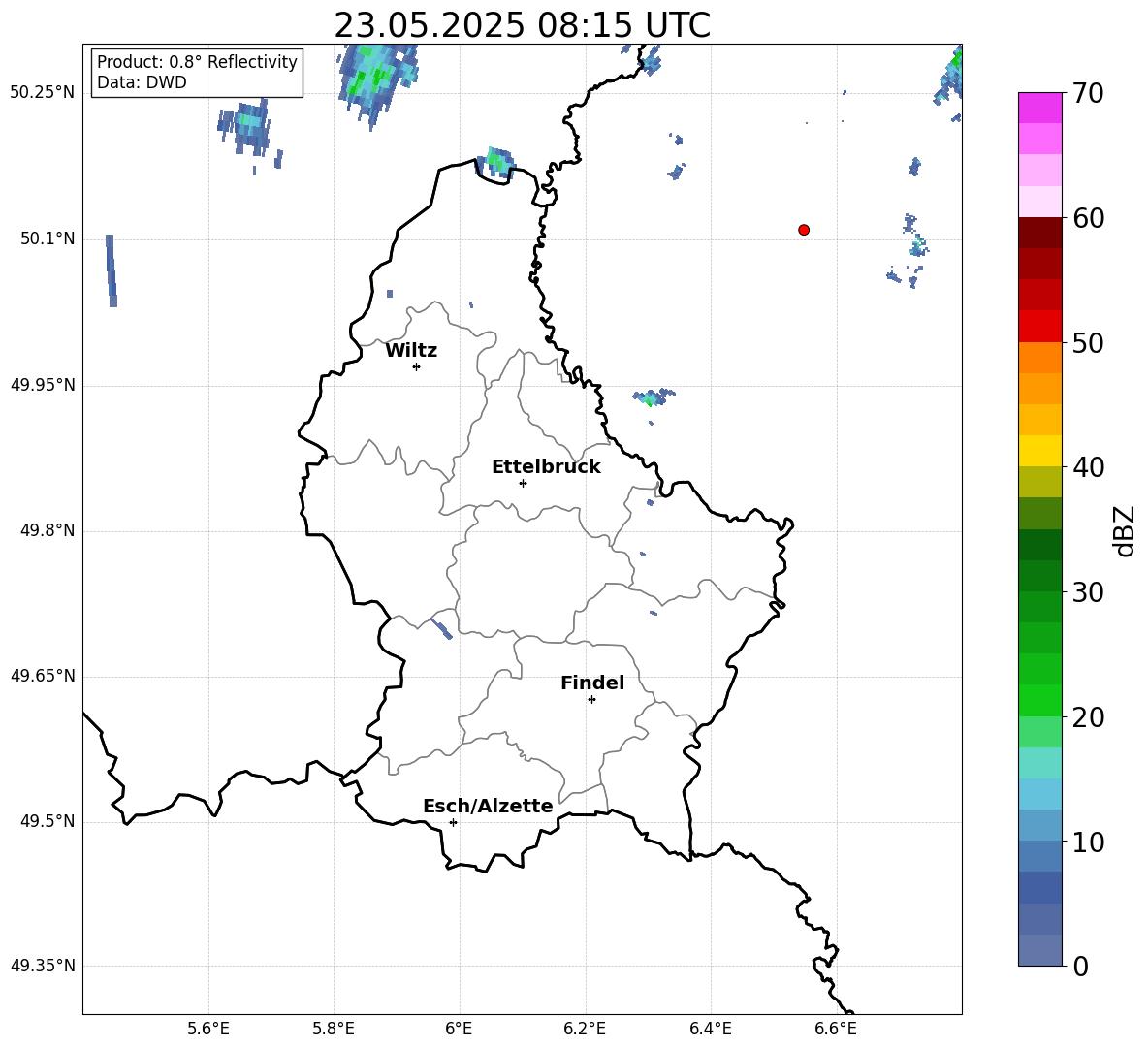Click the 6°E longitude tick label
The width and height of the screenshot is (1148, 1048).
pos(459,1029)
